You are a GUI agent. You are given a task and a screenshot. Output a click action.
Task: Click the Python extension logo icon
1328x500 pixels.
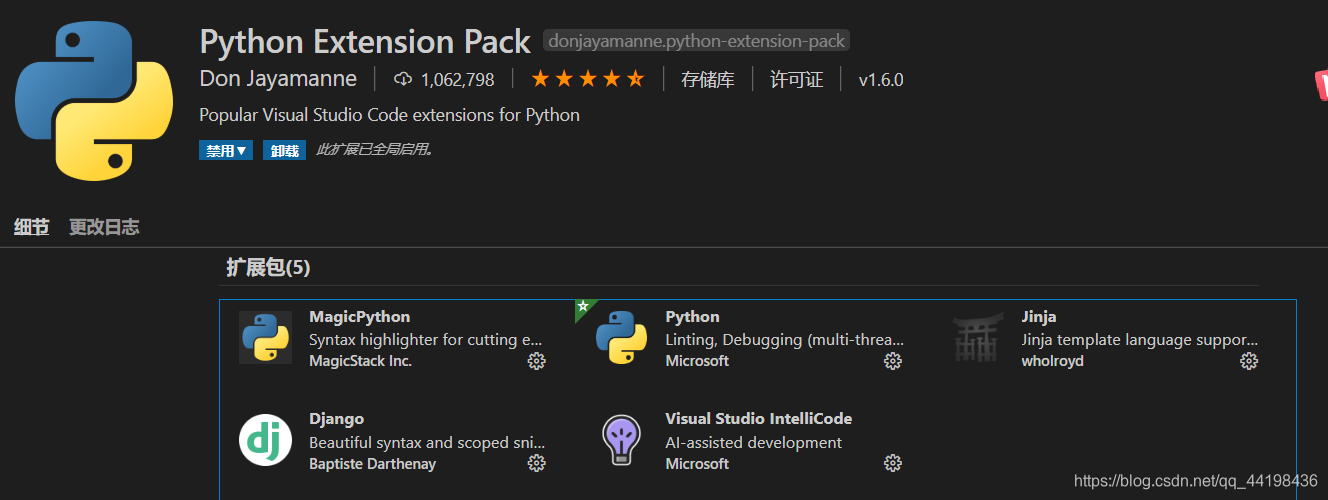[x=621, y=337]
